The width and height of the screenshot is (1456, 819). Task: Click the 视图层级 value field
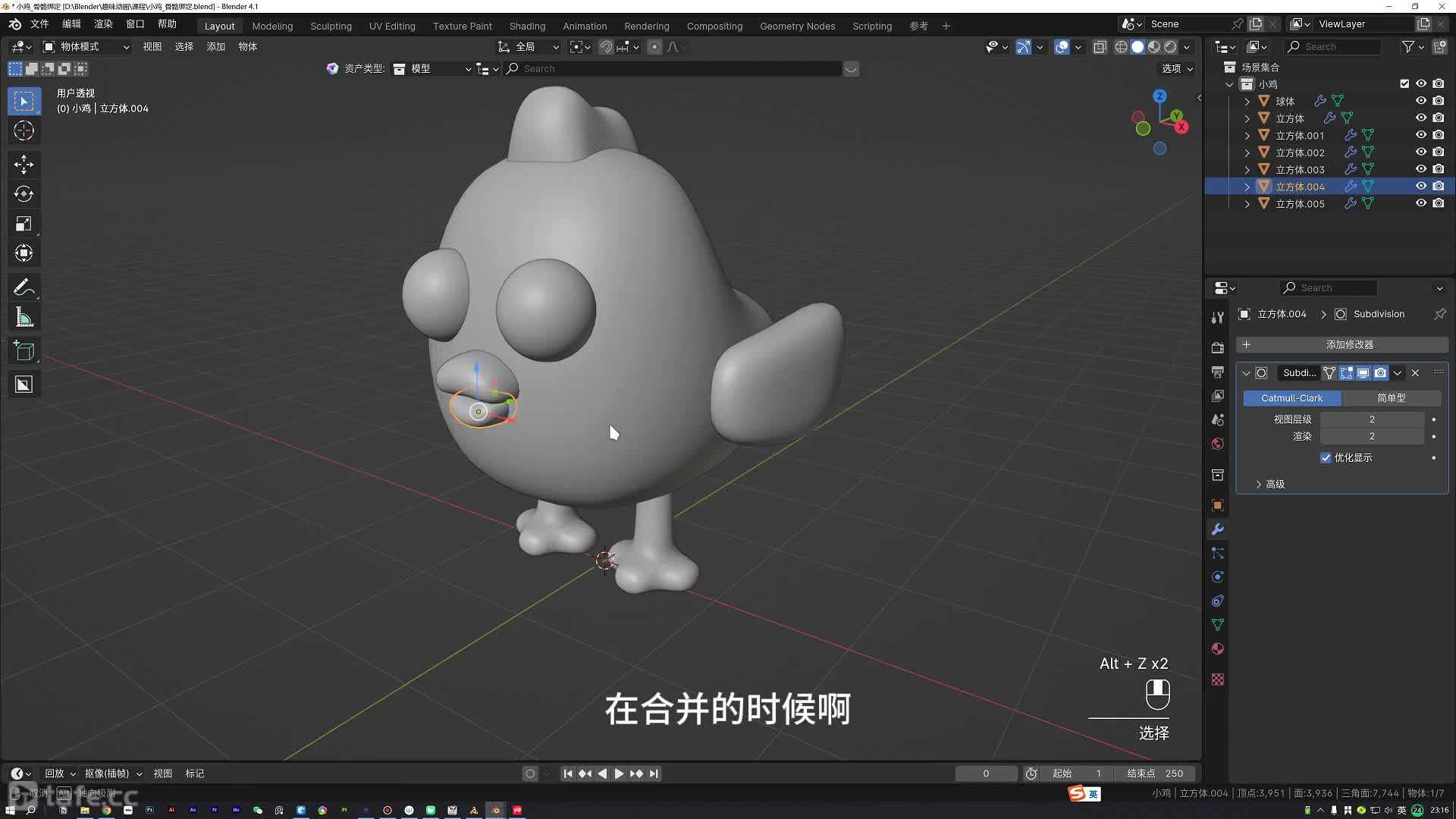[1372, 419]
